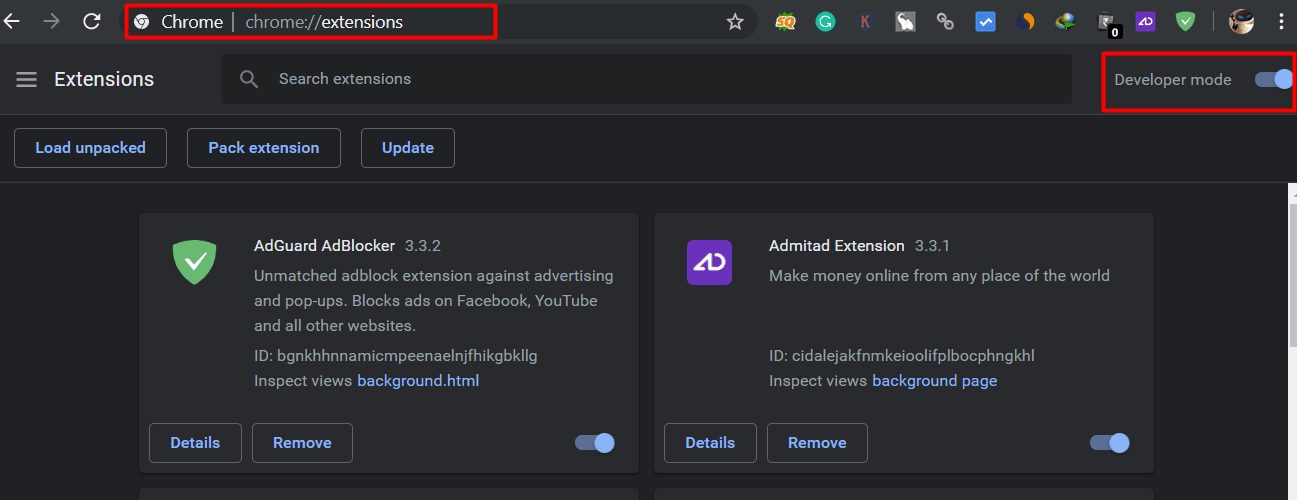This screenshot has width=1297, height=500.
Task: Open AdGuard's background.html inspect view
Action: tap(418, 381)
